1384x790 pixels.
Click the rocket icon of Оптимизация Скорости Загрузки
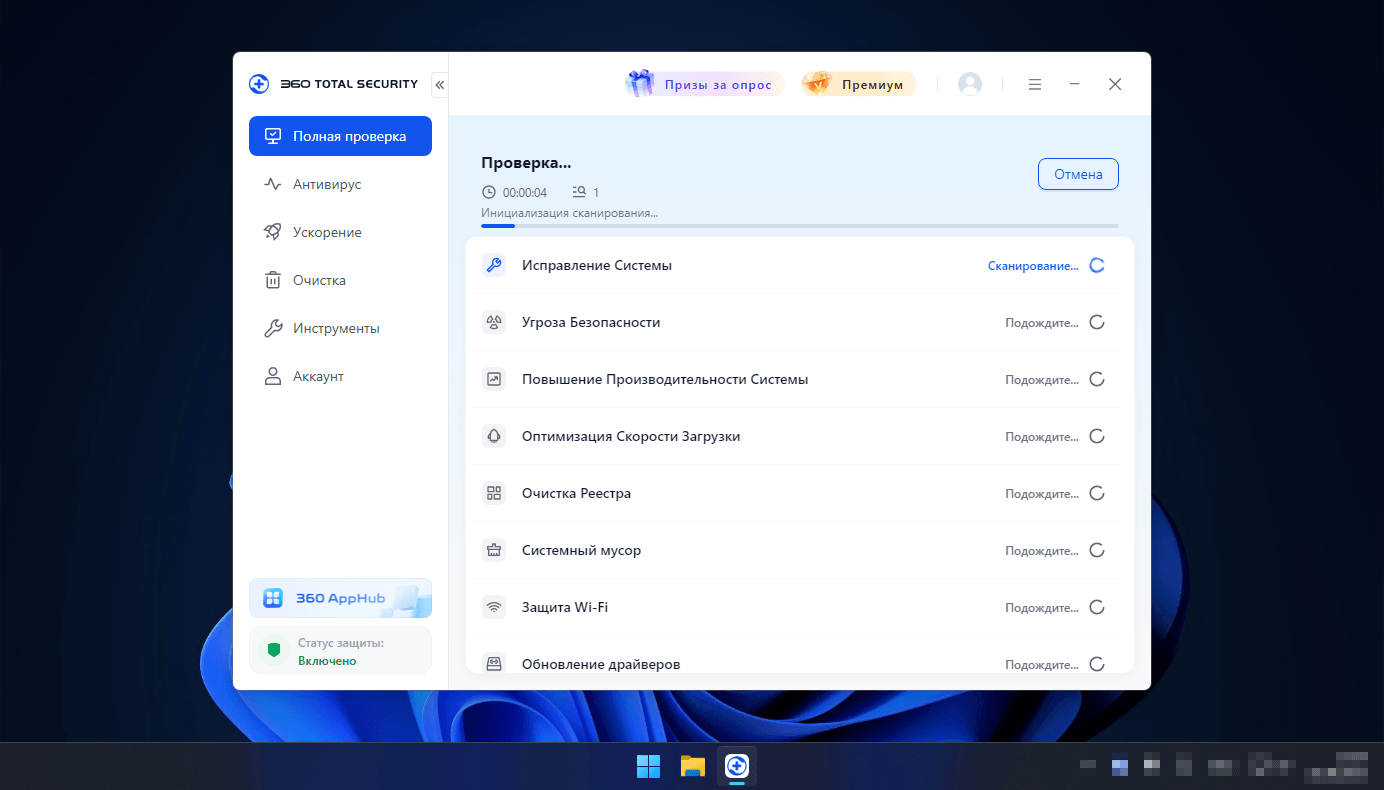494,436
